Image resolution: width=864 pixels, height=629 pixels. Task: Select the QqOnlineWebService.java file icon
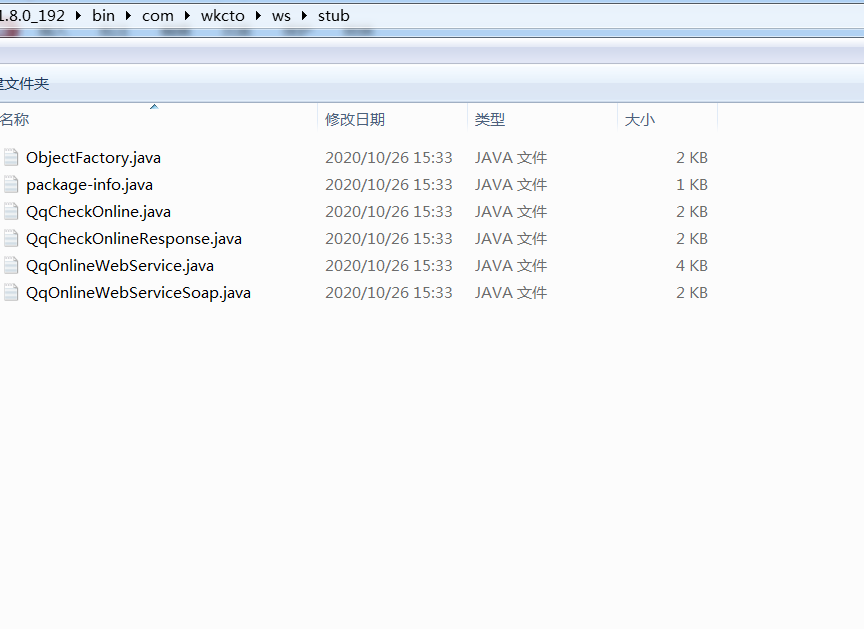(x=10, y=265)
